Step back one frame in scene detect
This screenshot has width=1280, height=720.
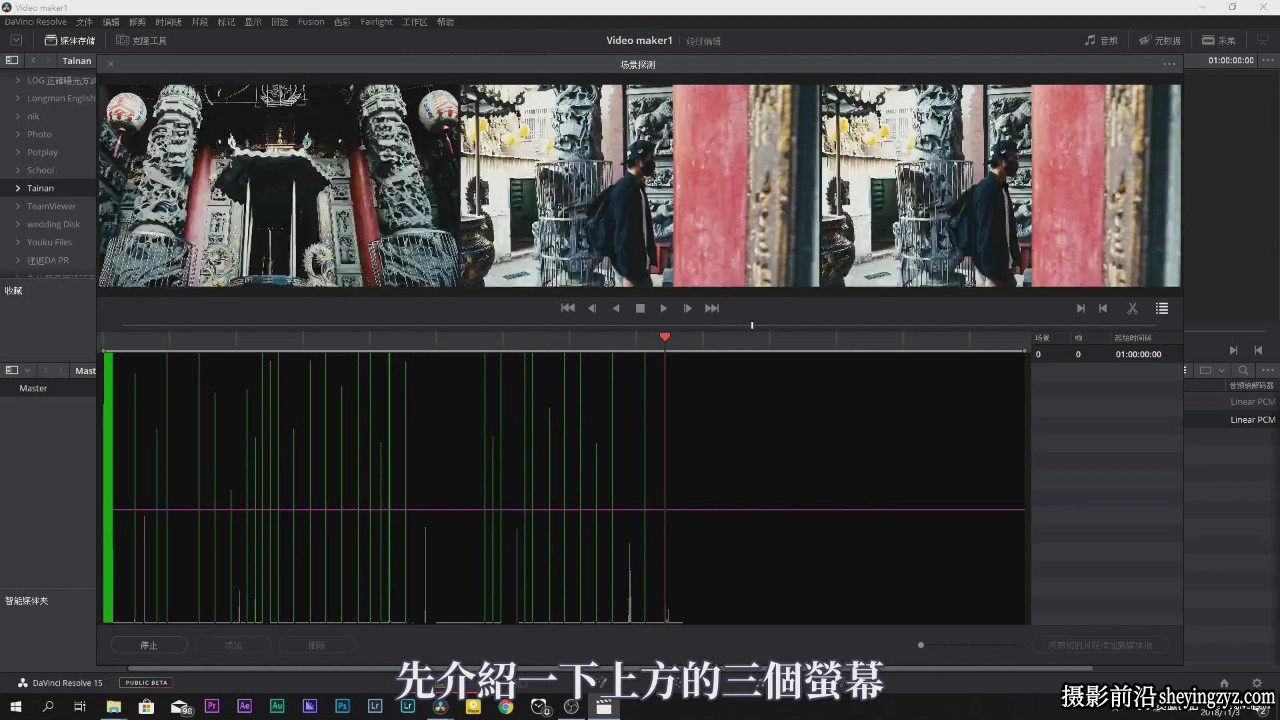pyautogui.click(x=592, y=308)
